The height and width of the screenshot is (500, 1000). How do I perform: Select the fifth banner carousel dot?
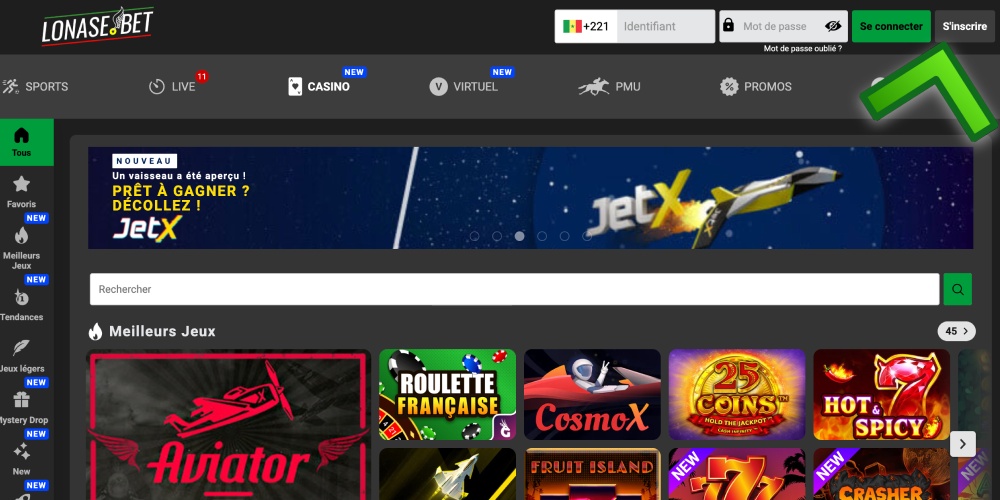click(564, 236)
